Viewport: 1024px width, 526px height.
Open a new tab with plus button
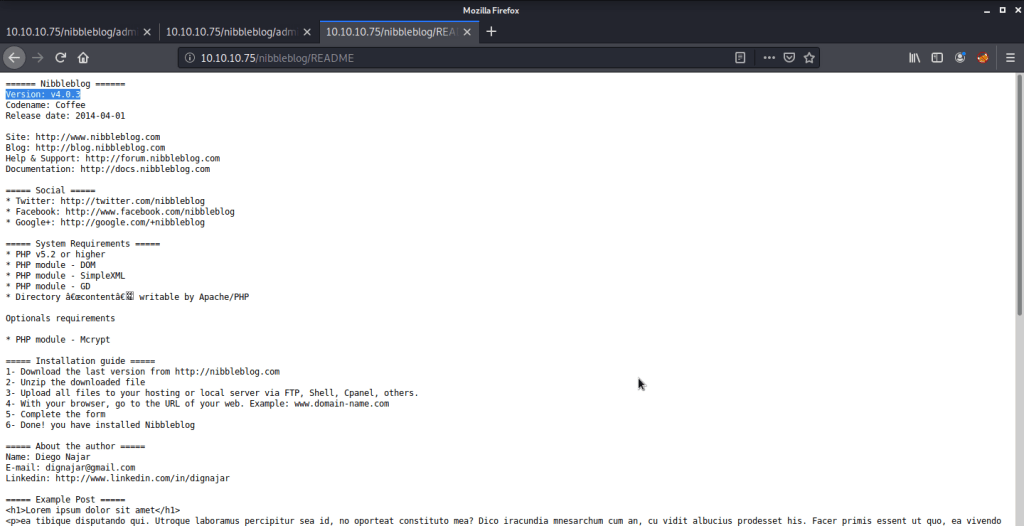pyautogui.click(x=491, y=32)
